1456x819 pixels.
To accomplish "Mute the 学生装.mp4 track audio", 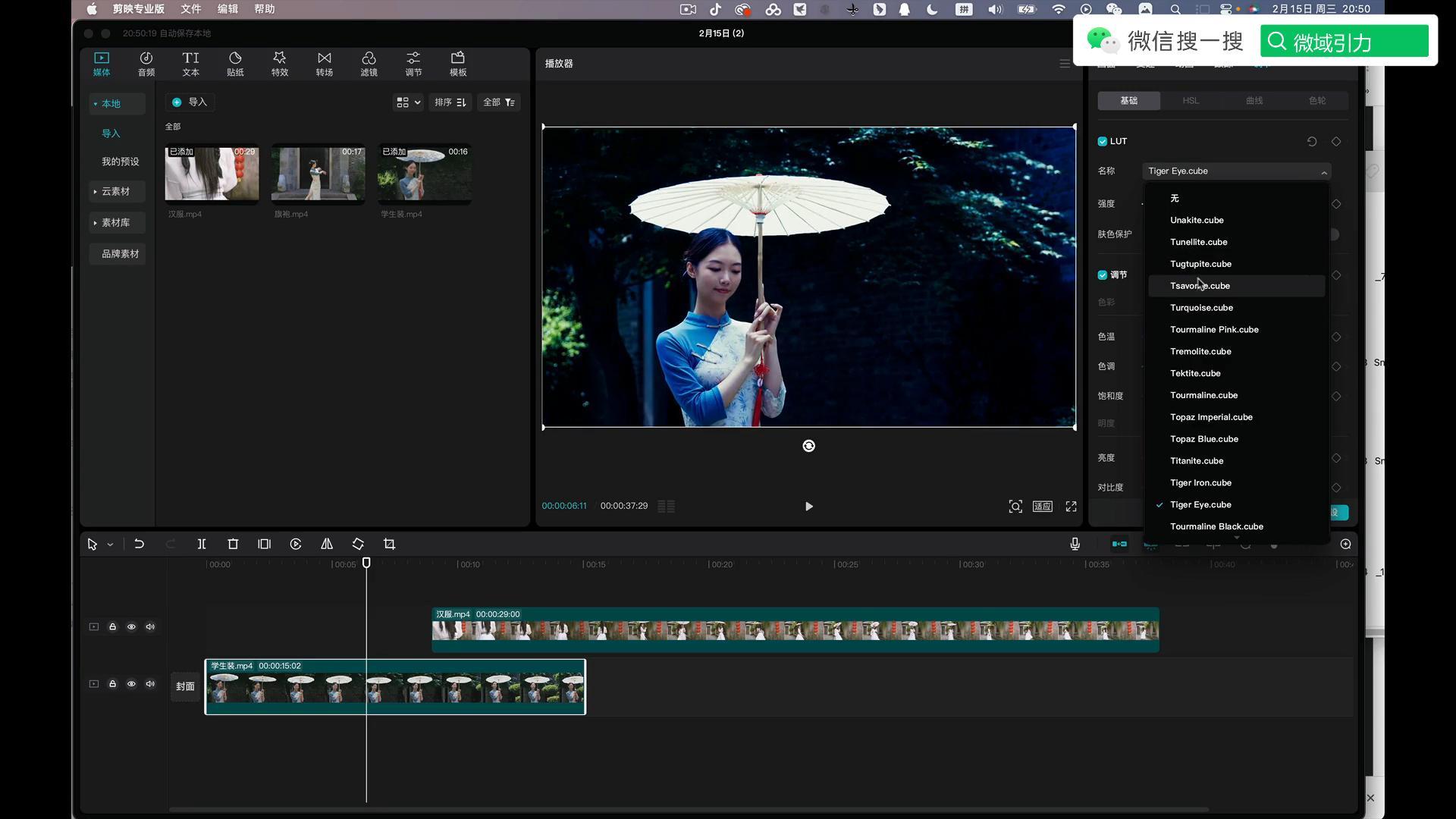I will coord(150,683).
